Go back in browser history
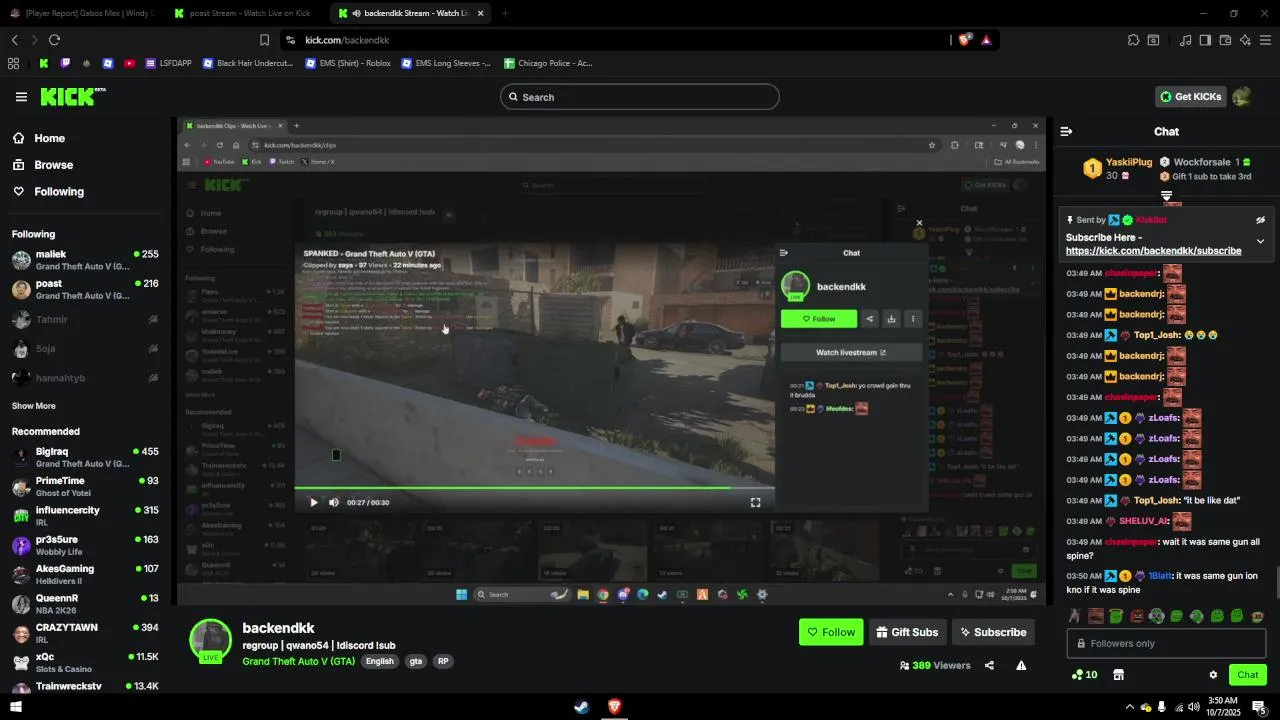The width and height of the screenshot is (1280, 720). click(14, 40)
